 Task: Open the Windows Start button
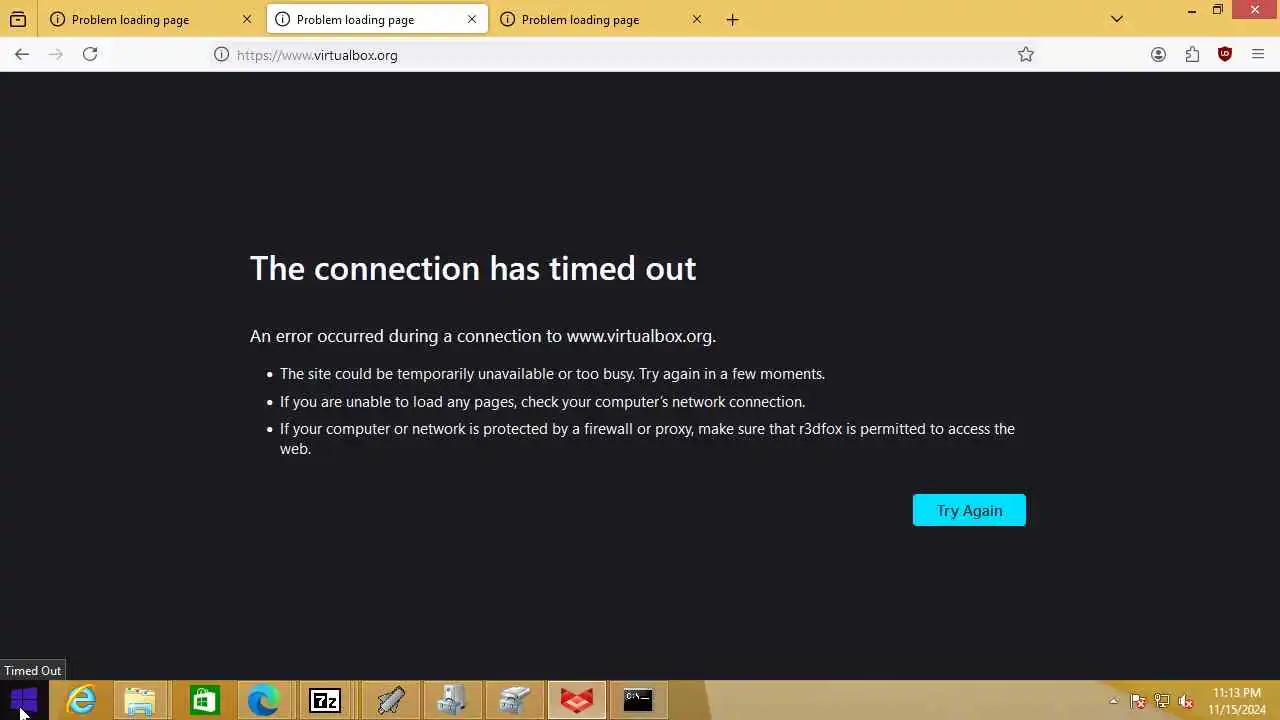point(23,700)
